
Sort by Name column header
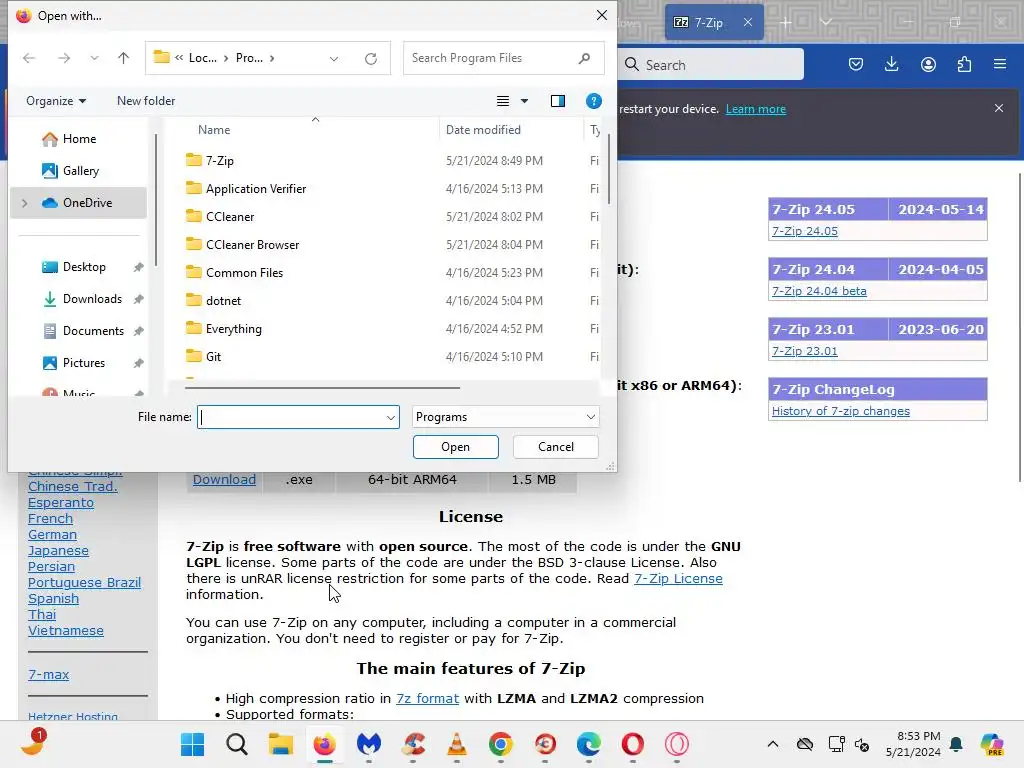pyautogui.click(x=214, y=129)
